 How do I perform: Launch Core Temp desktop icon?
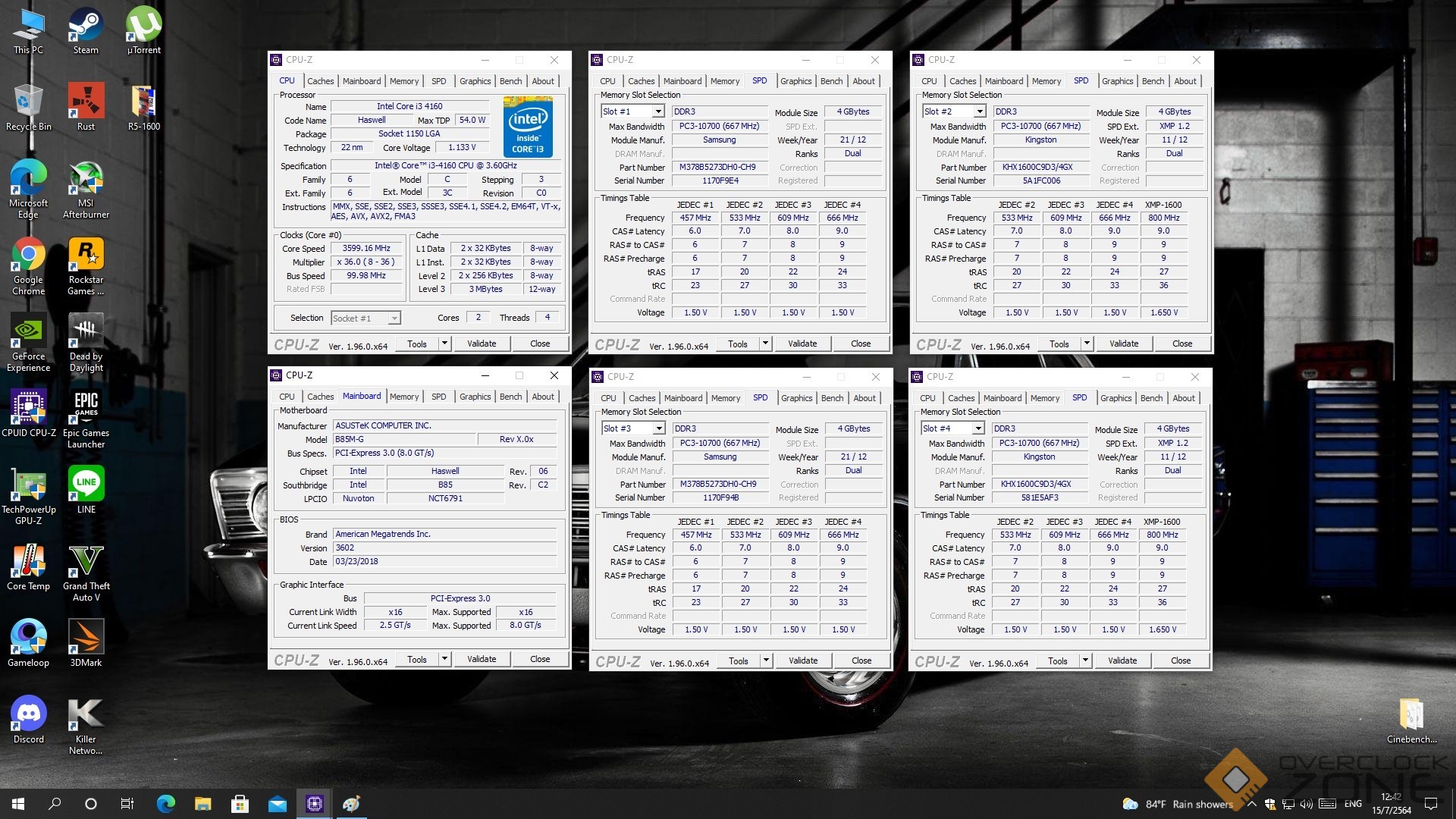(28, 566)
